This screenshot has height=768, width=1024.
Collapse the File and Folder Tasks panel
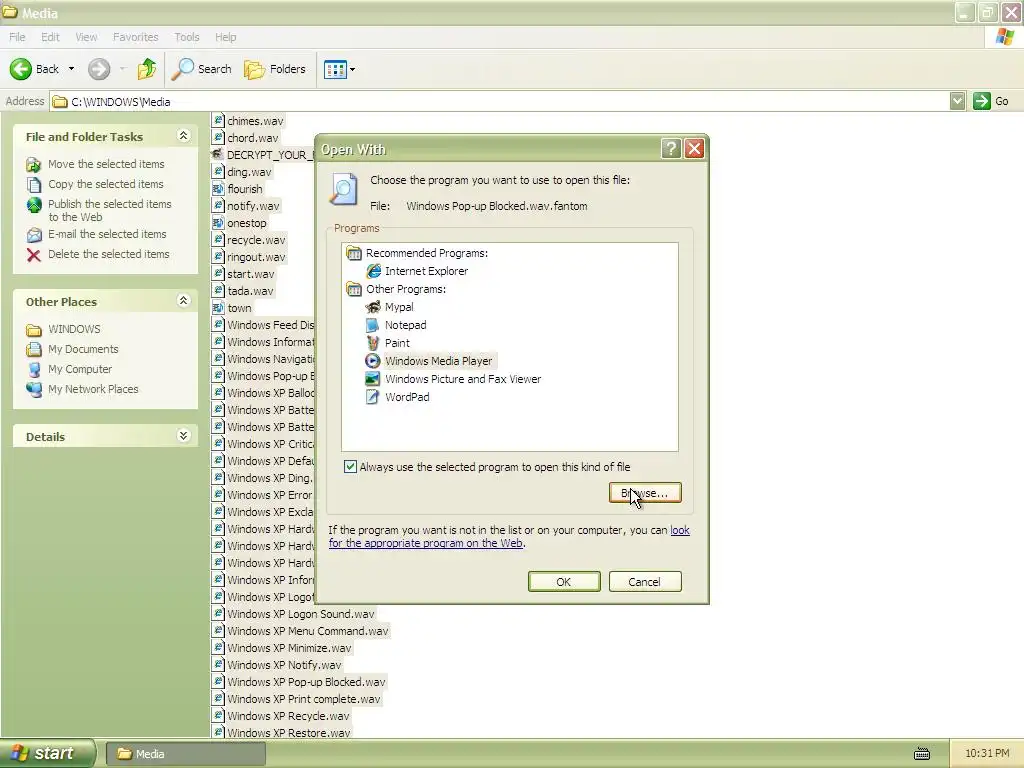[184, 136]
